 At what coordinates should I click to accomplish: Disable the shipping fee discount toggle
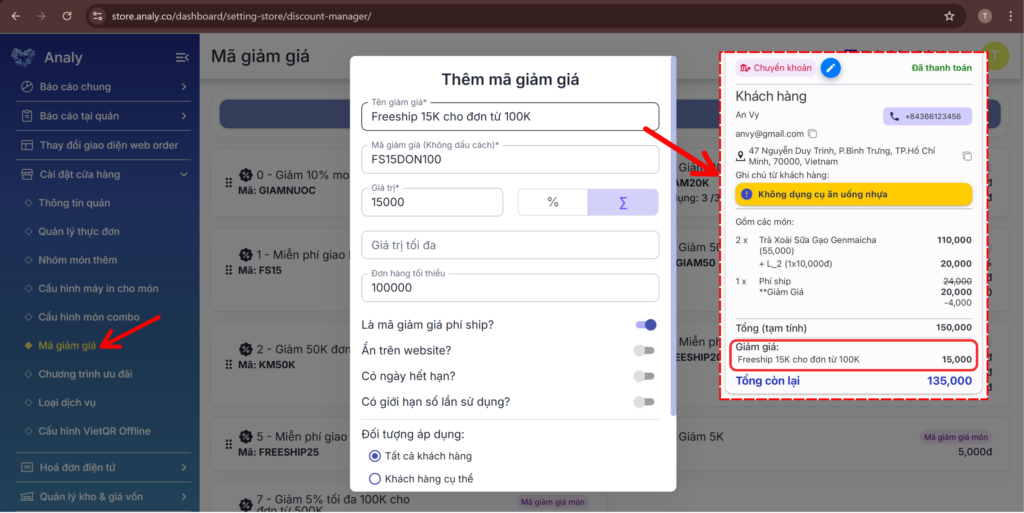(x=645, y=325)
